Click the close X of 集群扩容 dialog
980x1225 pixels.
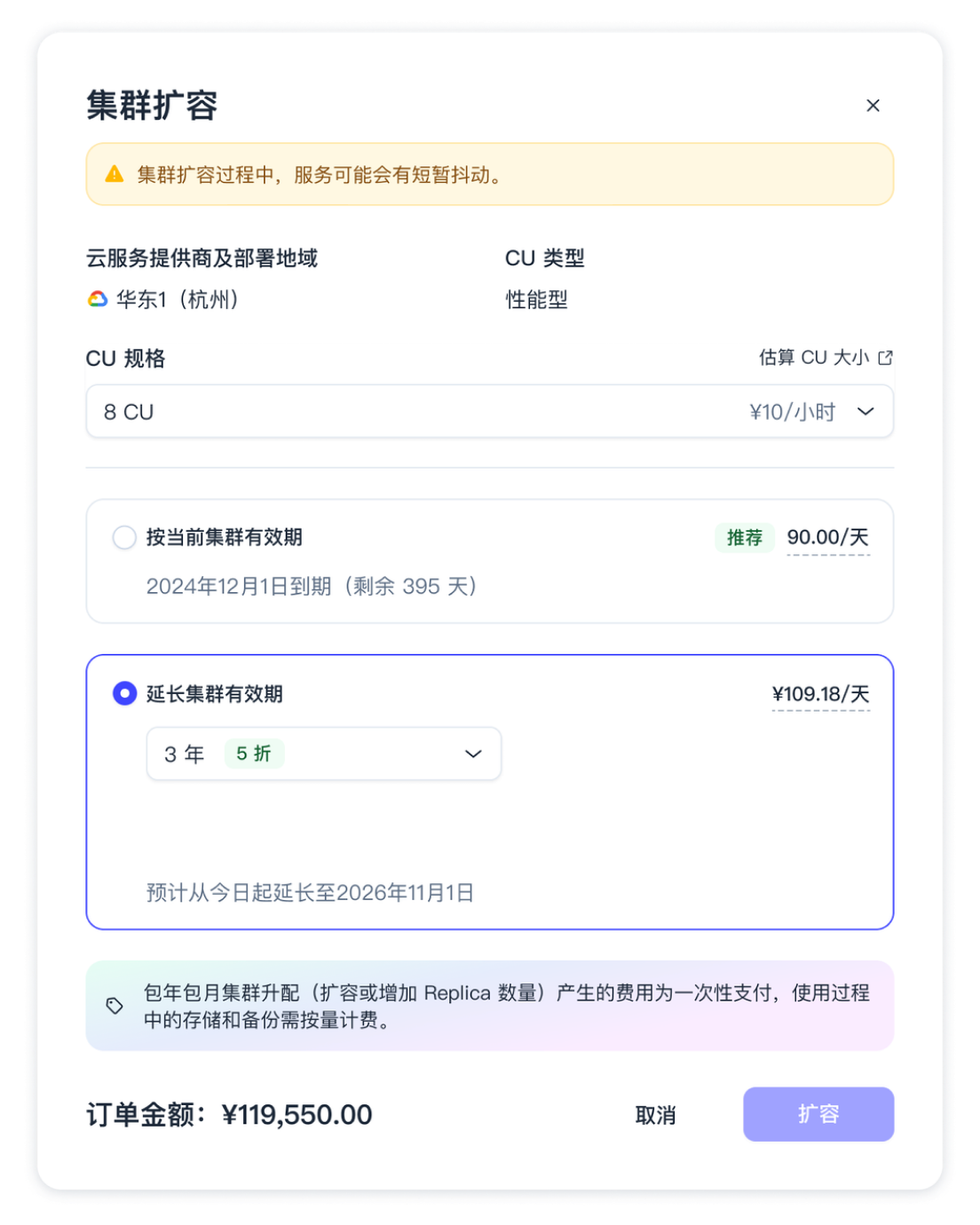pyautogui.click(x=873, y=106)
